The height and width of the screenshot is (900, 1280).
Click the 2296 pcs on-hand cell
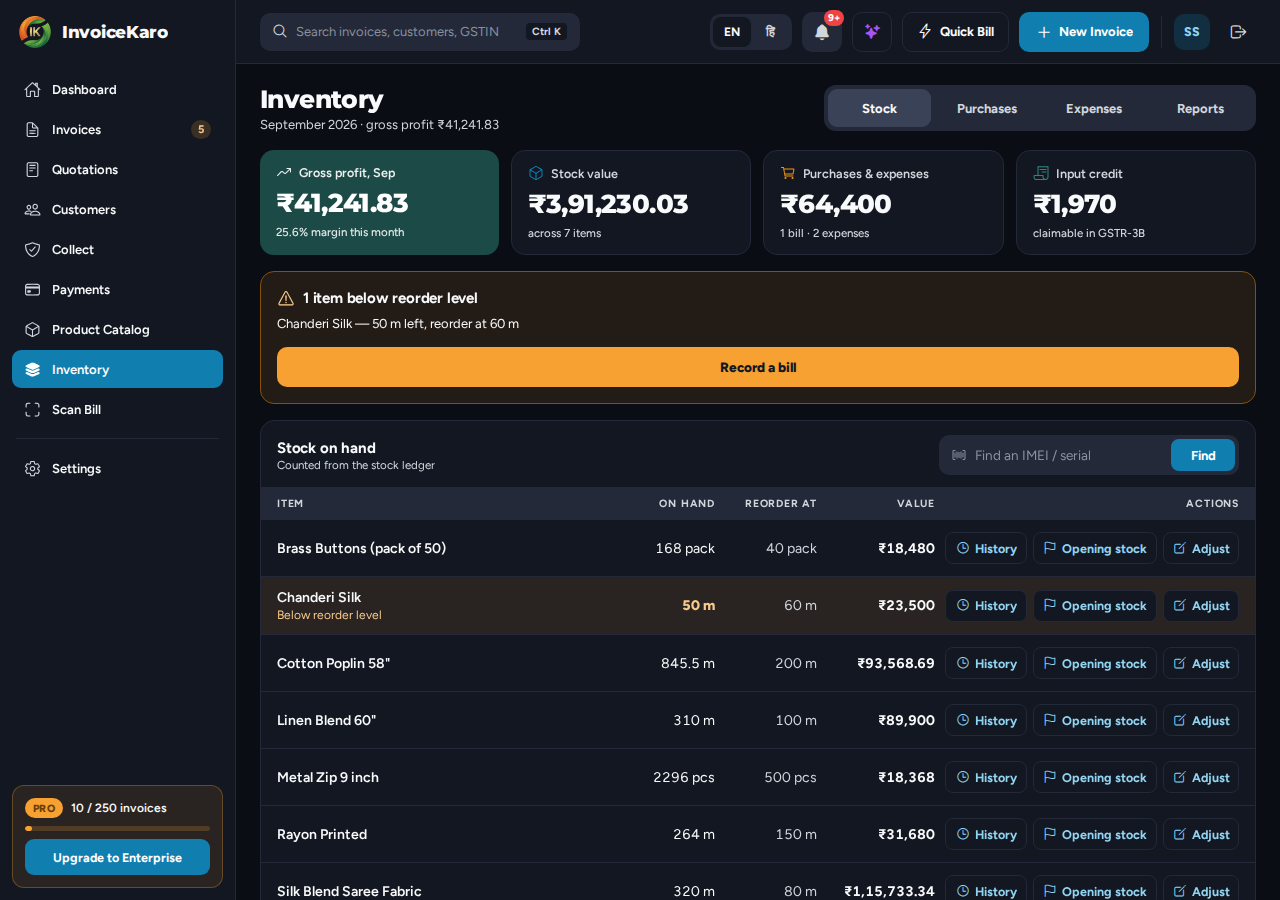pyautogui.click(x=684, y=777)
